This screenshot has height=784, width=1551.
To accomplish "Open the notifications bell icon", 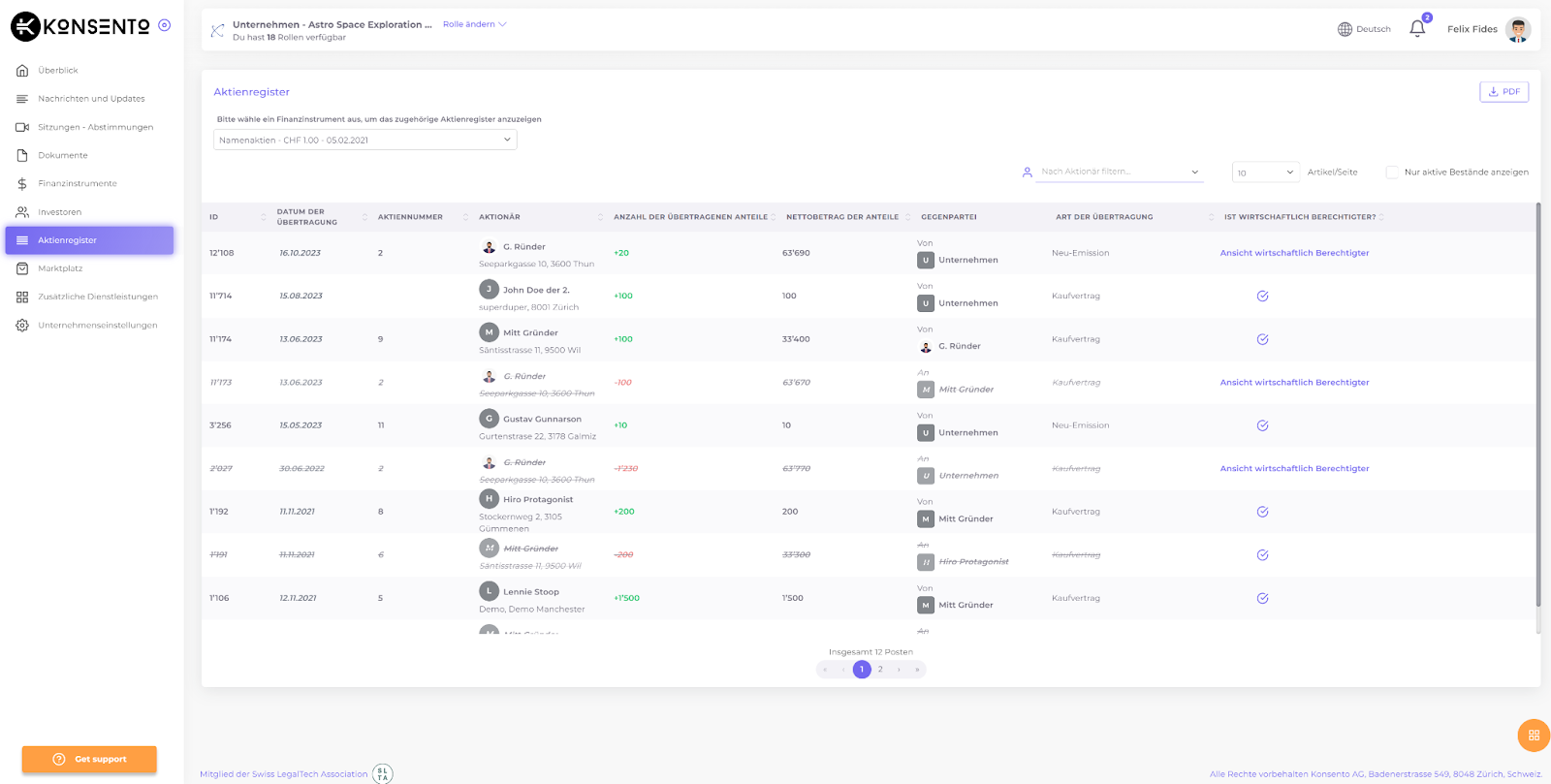I will [x=1417, y=29].
